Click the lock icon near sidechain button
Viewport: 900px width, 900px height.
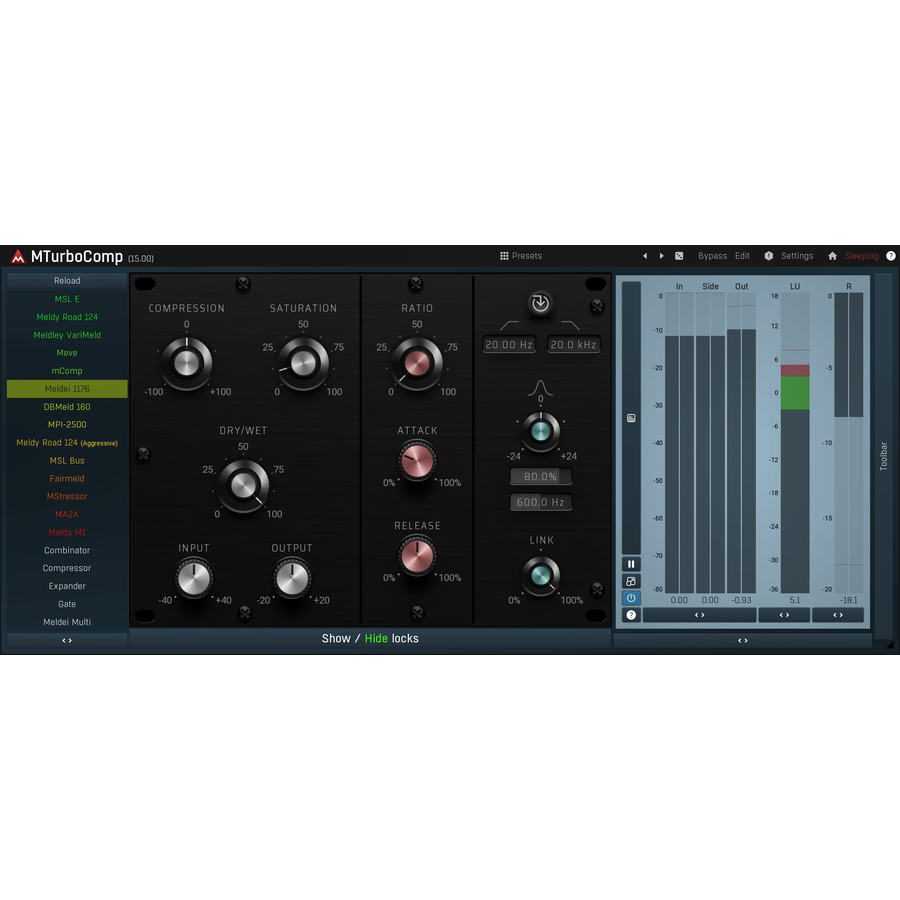597,306
